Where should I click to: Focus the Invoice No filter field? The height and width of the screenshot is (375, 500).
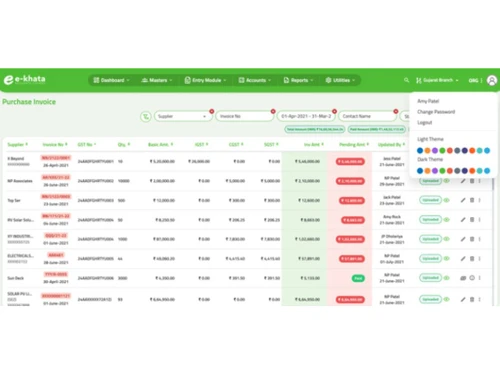244,116
